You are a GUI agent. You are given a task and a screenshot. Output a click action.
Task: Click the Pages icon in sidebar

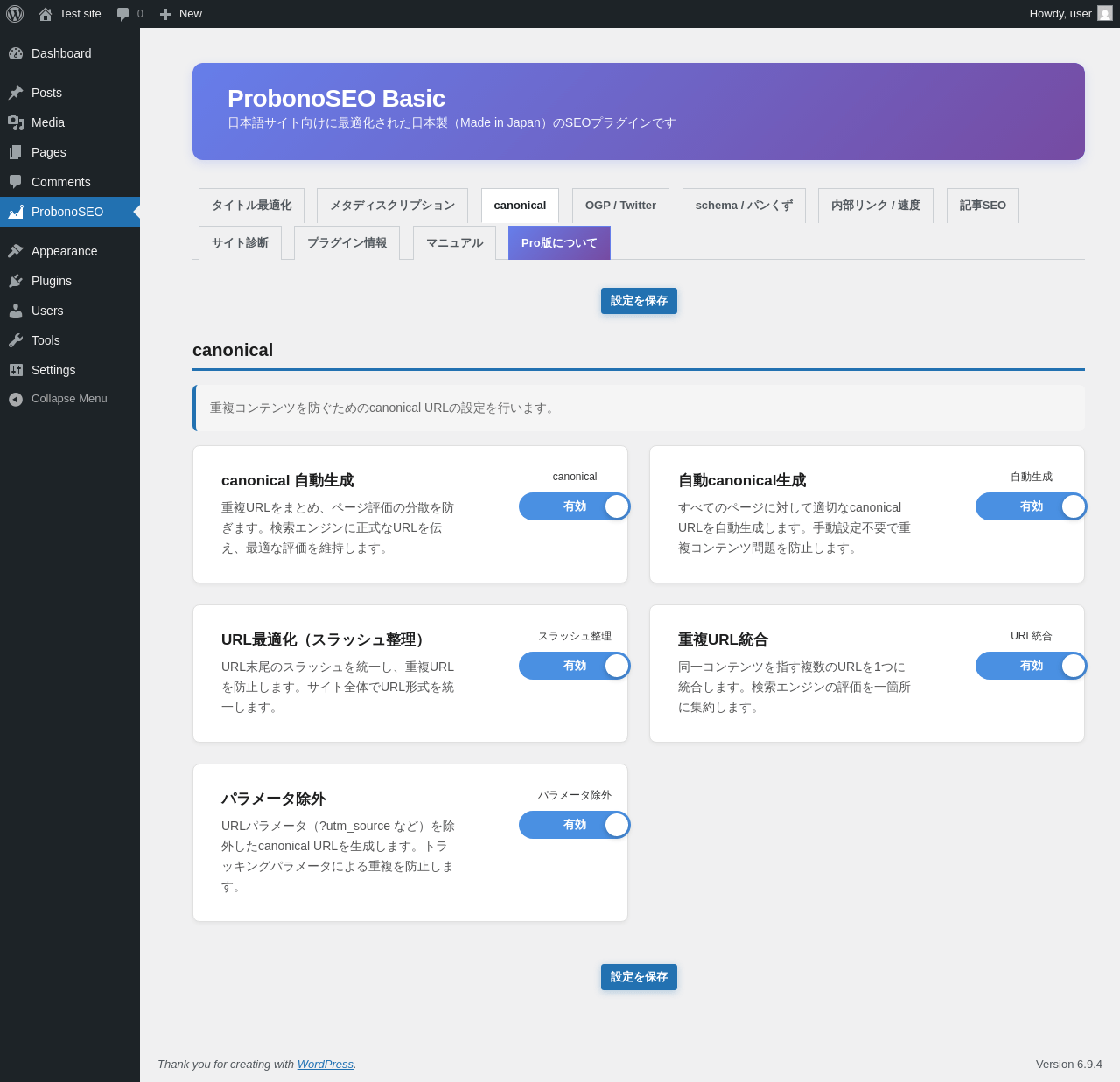point(16,152)
